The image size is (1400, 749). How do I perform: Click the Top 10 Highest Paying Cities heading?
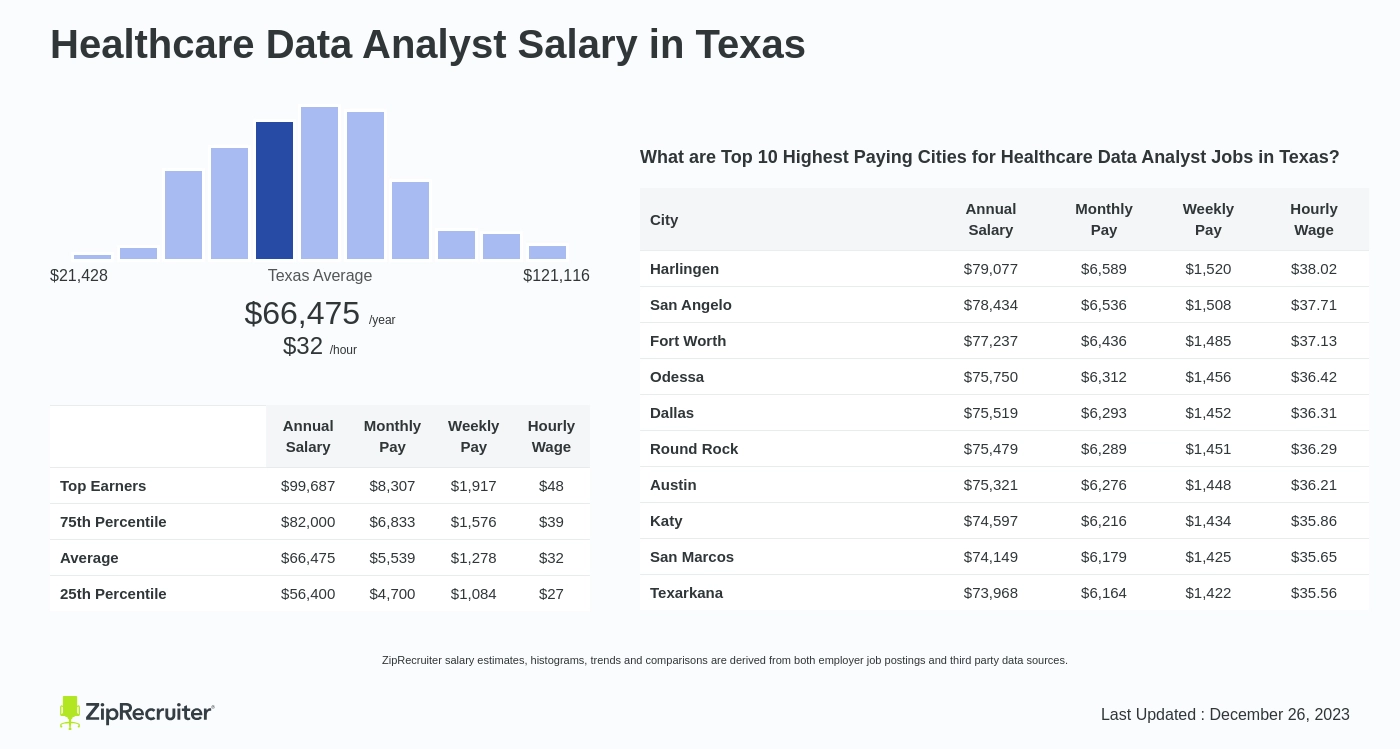pos(989,157)
